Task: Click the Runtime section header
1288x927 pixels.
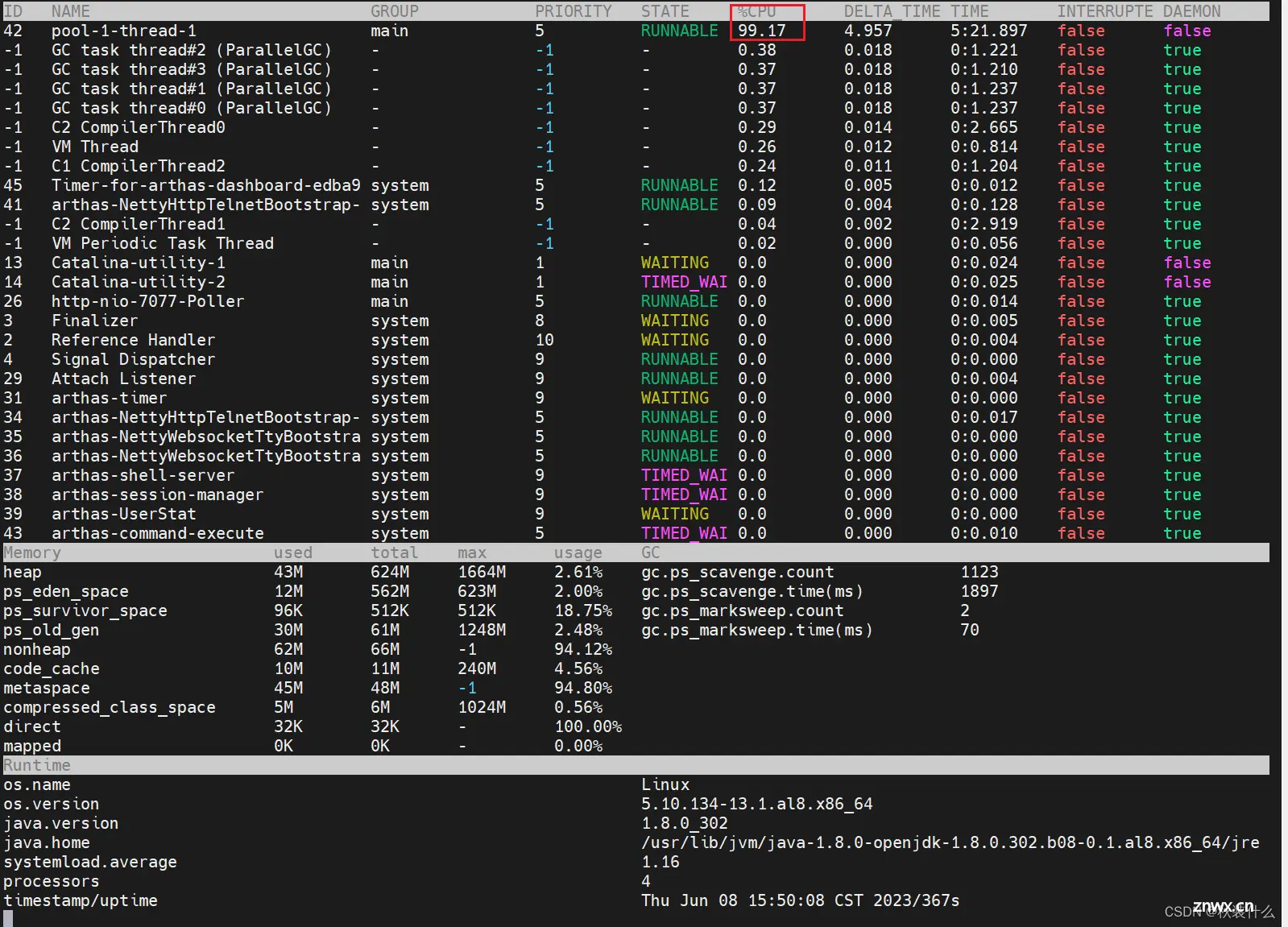Action: click(x=37, y=765)
